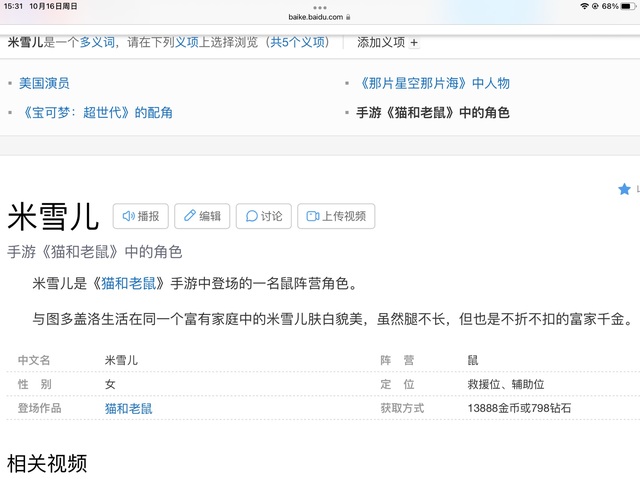This screenshot has height=480, width=640.
Task: Tap the battery indicator icon
Action: point(627,6)
